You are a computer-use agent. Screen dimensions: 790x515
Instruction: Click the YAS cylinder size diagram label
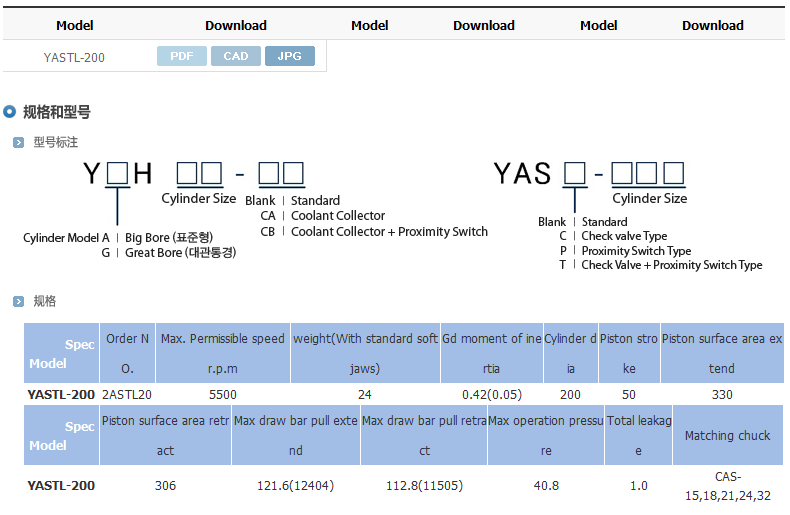[649, 199]
